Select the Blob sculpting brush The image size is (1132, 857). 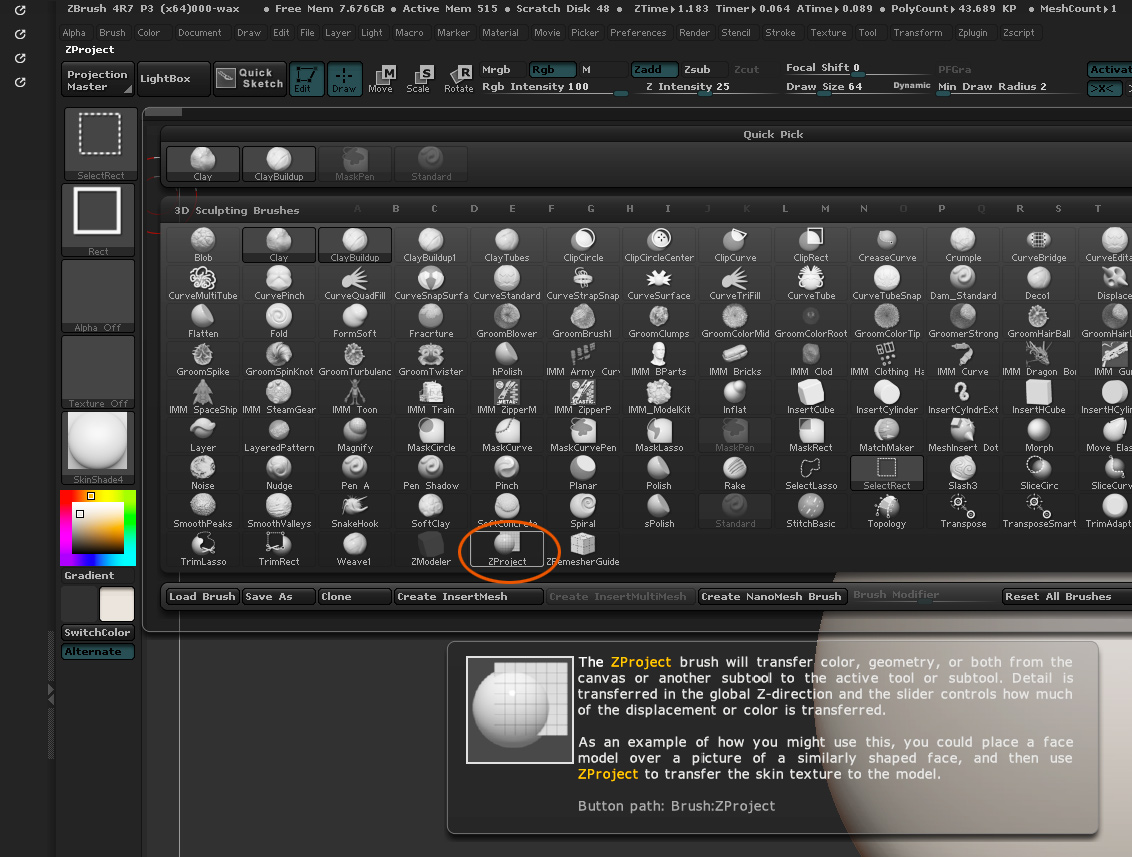click(x=203, y=245)
